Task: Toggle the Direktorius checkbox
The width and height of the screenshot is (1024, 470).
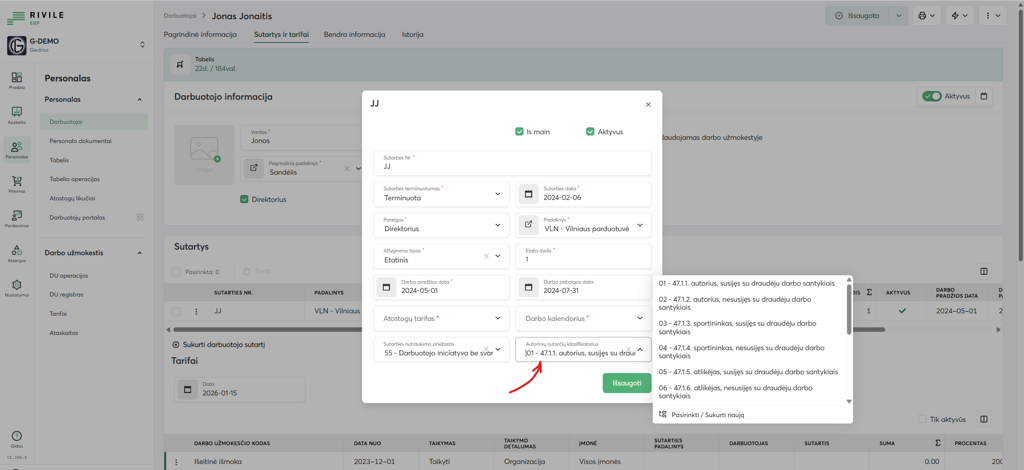Action: point(244,199)
